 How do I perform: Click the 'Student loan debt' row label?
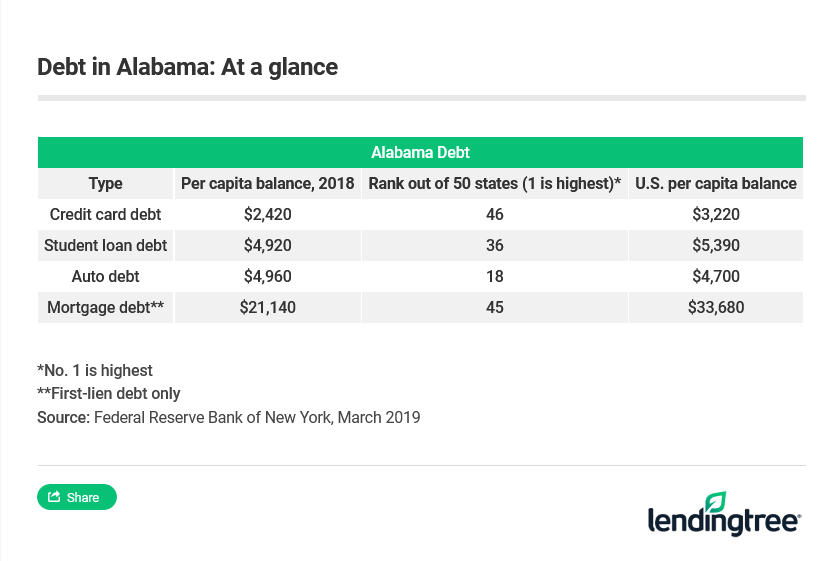(105, 245)
